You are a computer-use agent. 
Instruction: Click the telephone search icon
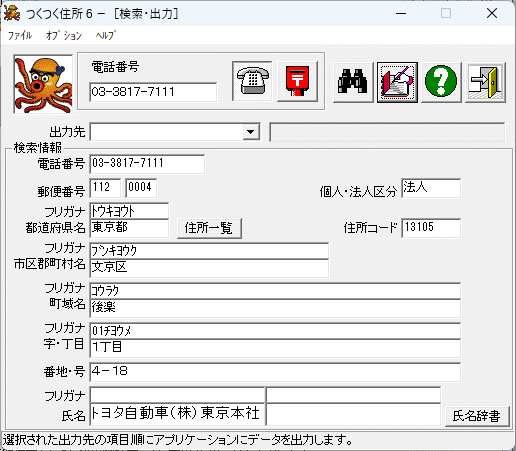(252, 81)
